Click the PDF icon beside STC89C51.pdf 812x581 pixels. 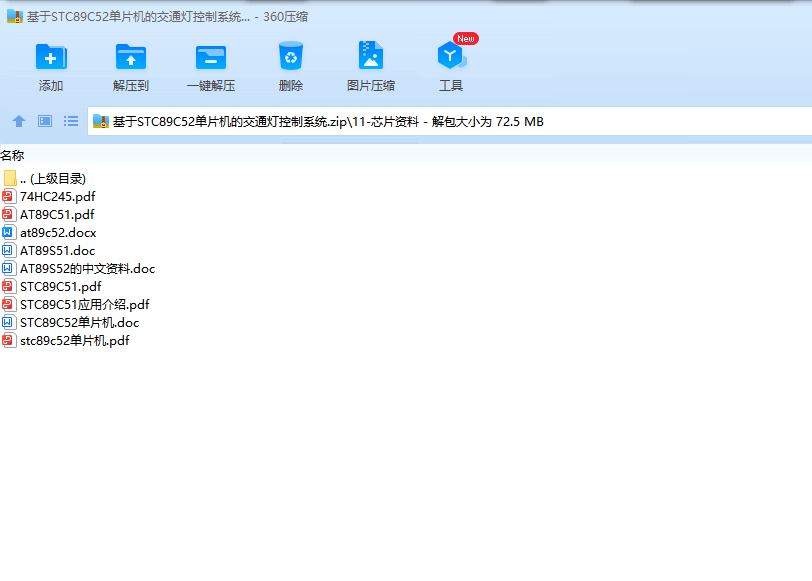point(8,286)
